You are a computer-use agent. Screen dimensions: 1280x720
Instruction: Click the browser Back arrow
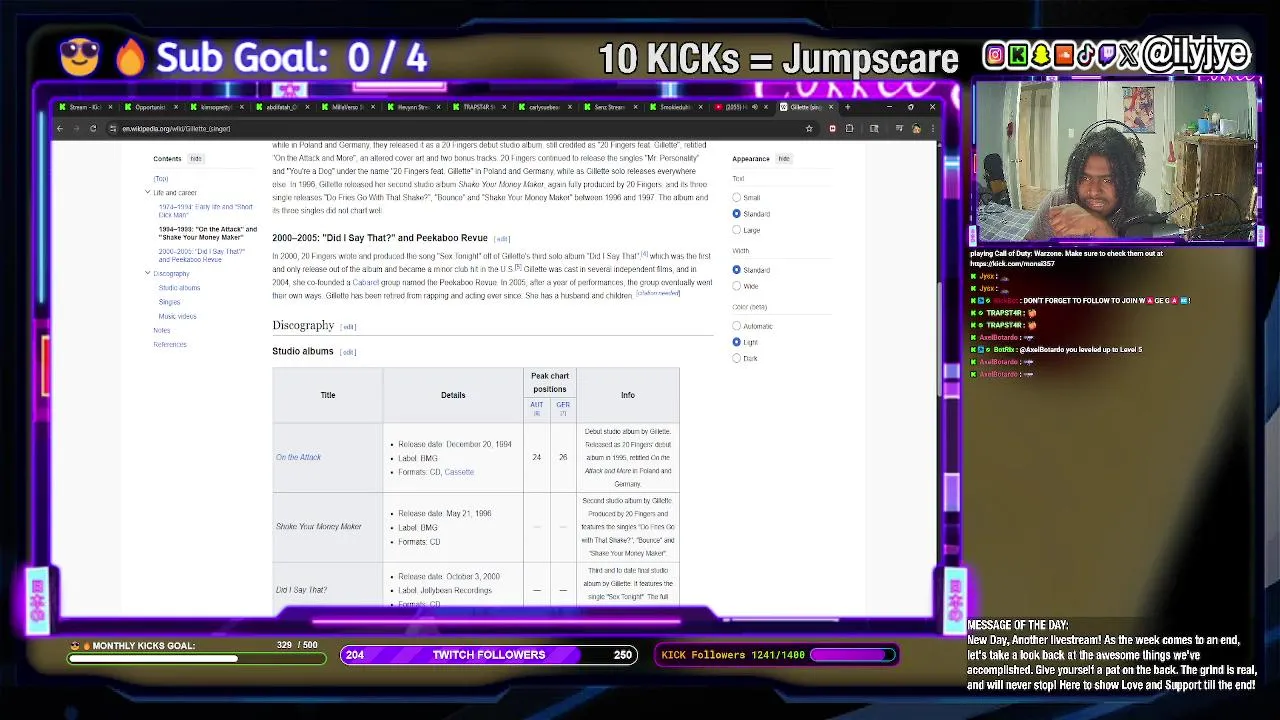pos(60,128)
